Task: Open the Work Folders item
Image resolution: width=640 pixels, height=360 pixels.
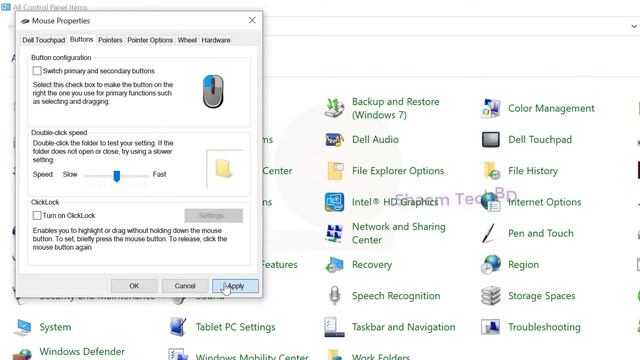Action: [381, 357]
